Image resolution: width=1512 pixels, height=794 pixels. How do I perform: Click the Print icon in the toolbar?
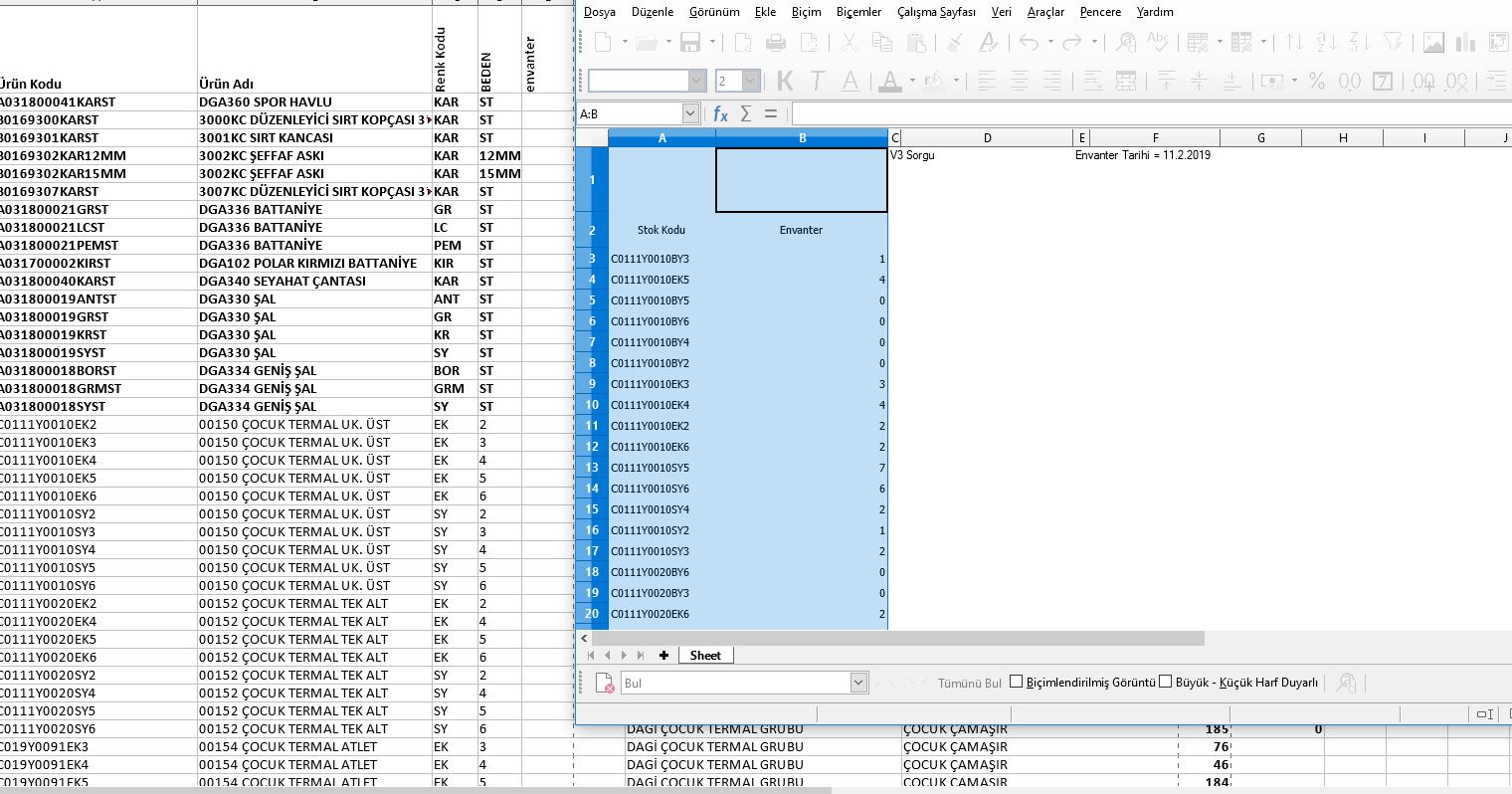click(x=776, y=42)
